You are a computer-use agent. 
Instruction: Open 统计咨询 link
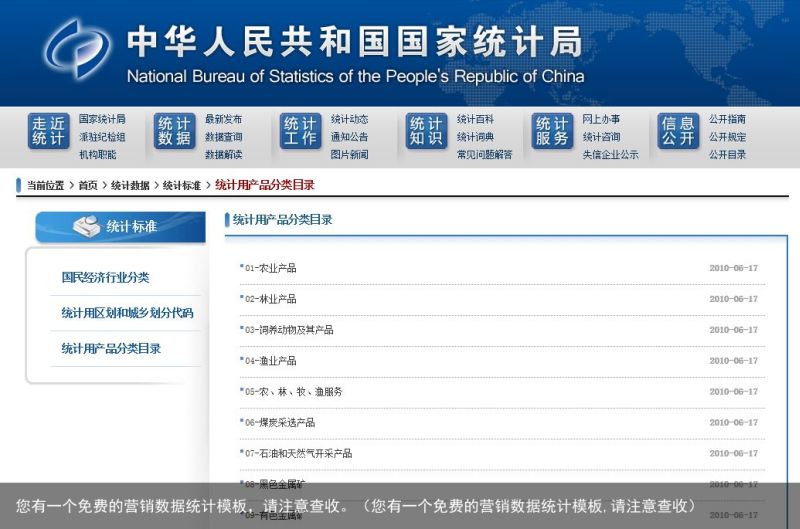tap(601, 137)
